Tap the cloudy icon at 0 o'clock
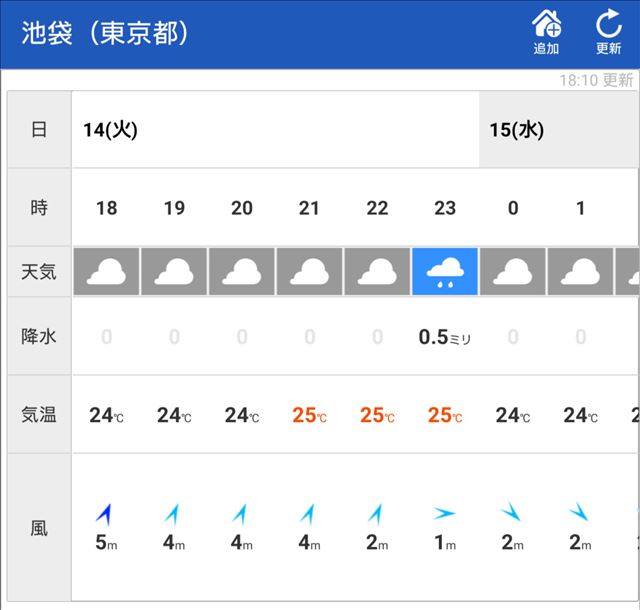 point(513,271)
